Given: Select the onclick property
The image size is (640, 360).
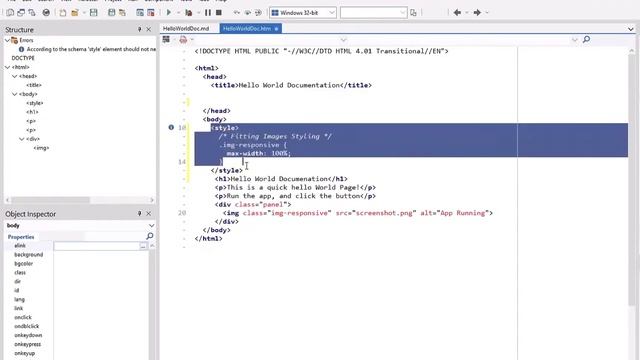Looking at the screenshot, I should [23, 317].
